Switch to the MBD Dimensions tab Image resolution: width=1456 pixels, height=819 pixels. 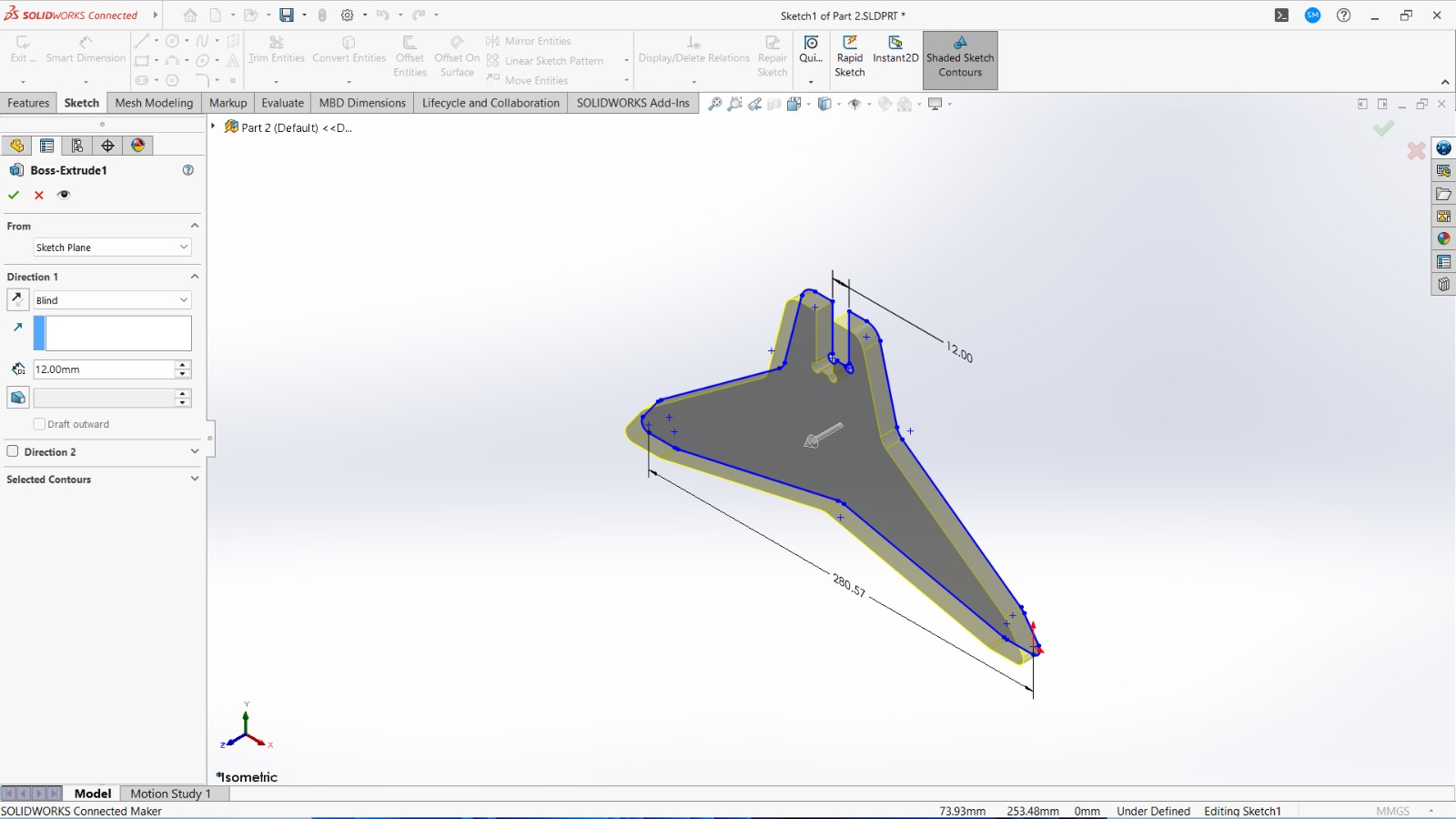pyautogui.click(x=362, y=103)
